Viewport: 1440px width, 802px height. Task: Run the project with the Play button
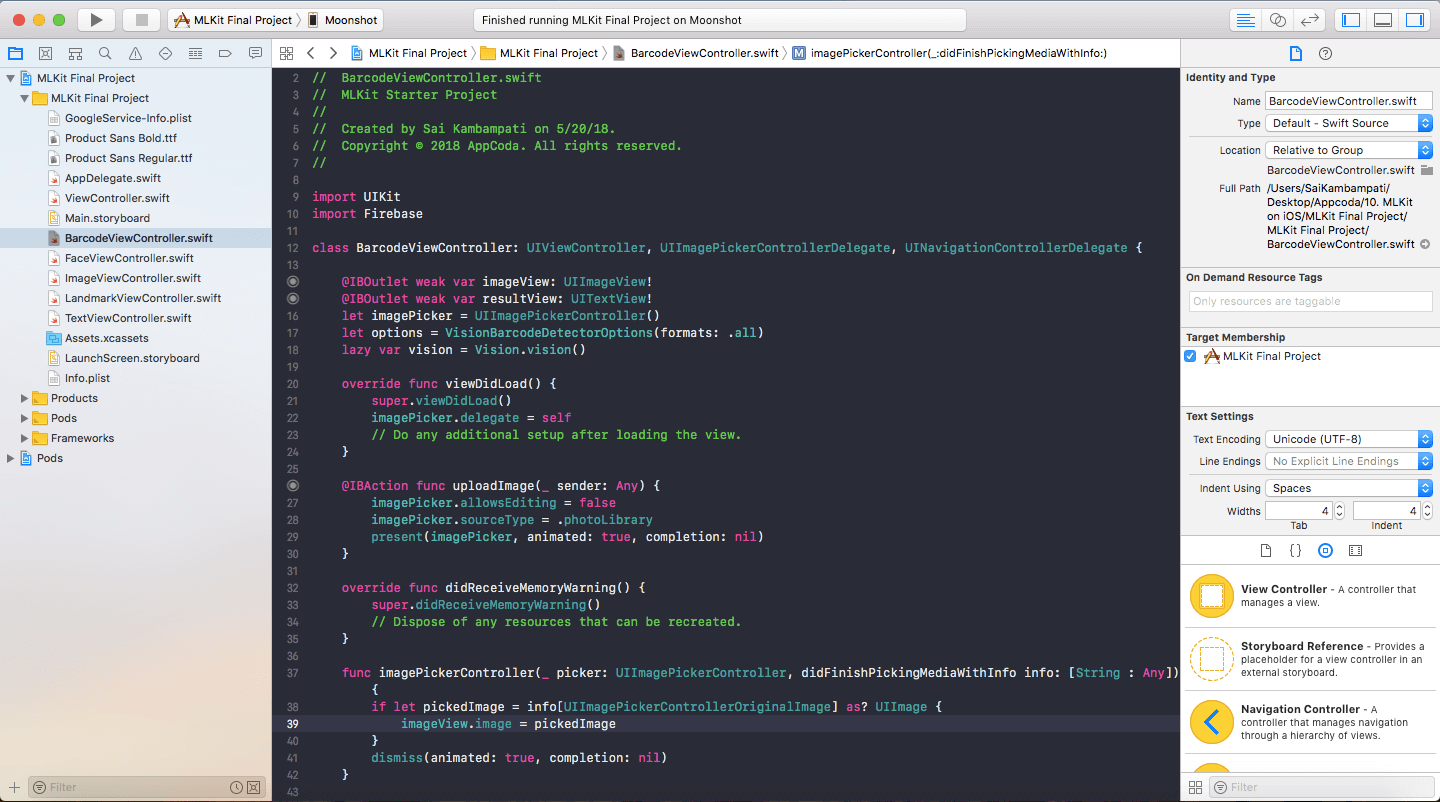point(96,20)
